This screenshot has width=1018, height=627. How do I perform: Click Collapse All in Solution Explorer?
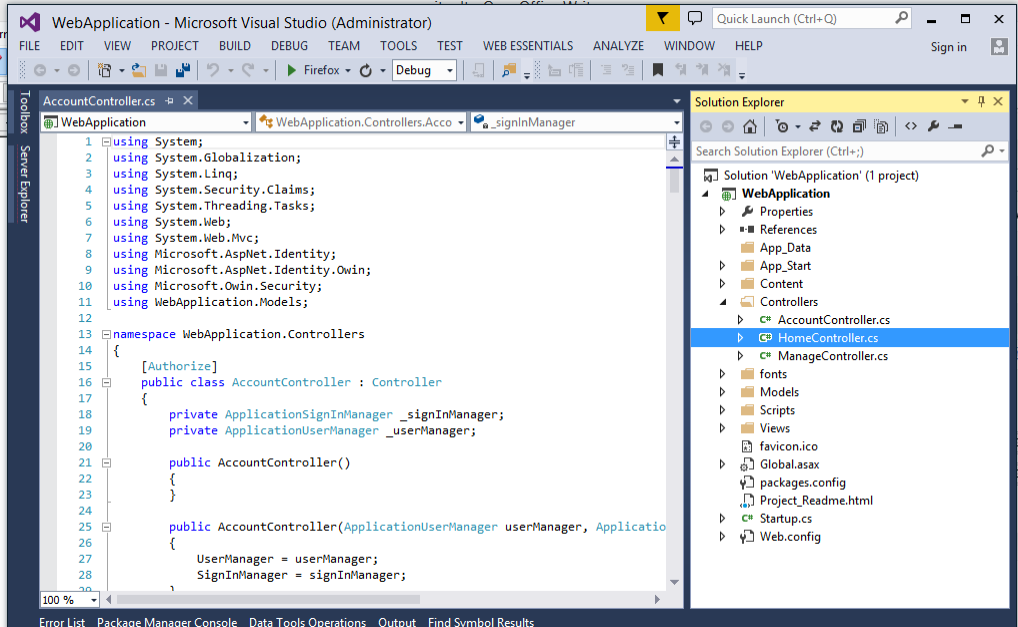point(859,126)
